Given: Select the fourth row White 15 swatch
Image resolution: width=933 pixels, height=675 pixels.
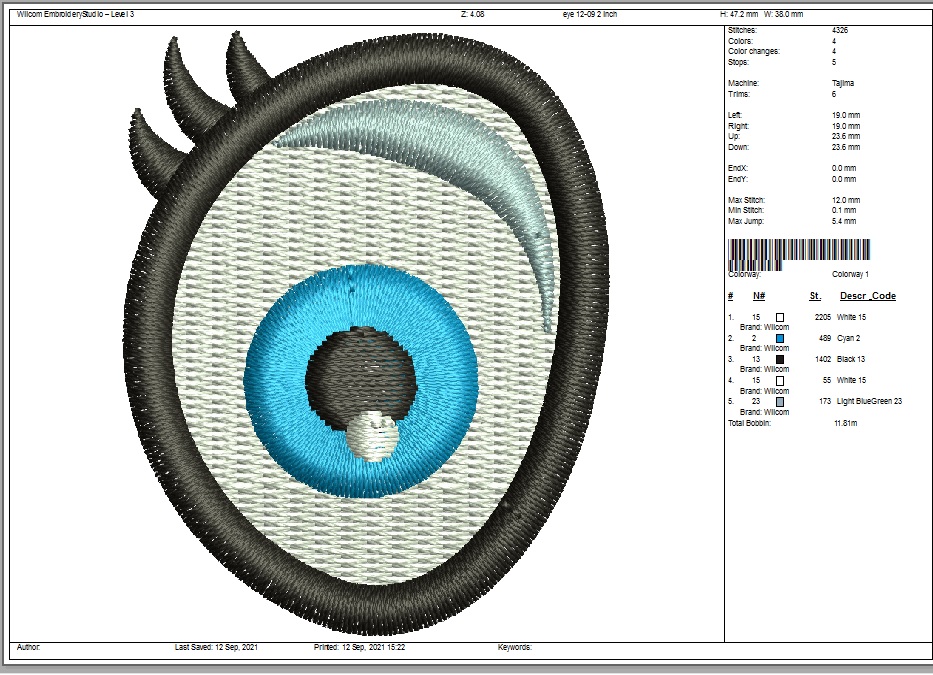Looking at the screenshot, I should 780,381.
